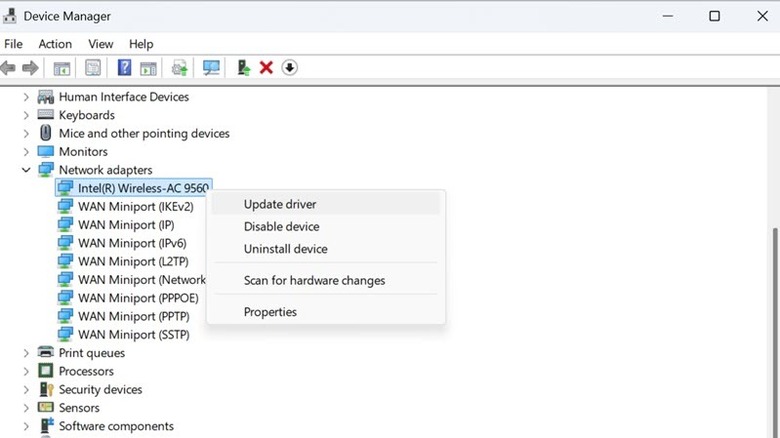This screenshot has width=780, height=438.
Task: Collapse the Network adapters category
Action: 26,170
